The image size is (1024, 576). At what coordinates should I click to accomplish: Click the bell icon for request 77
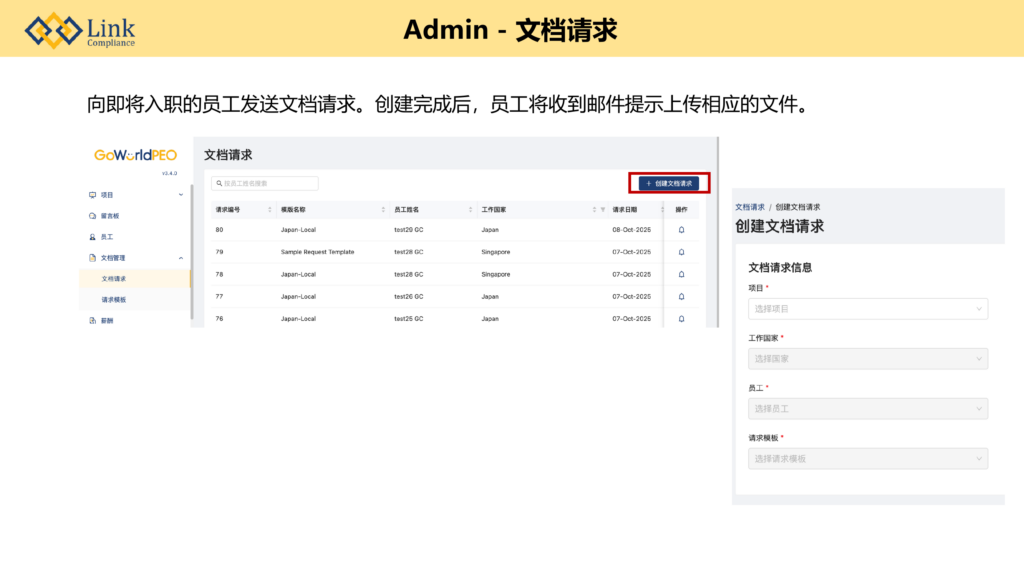click(681, 296)
